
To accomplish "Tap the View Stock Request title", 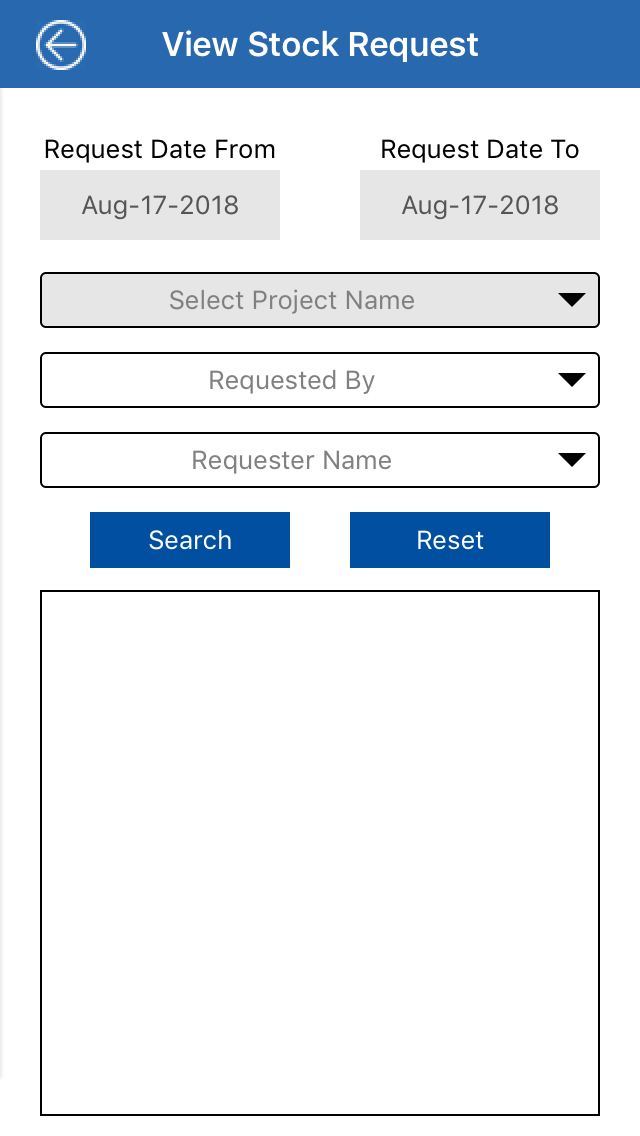I will pyautogui.click(x=320, y=45).
